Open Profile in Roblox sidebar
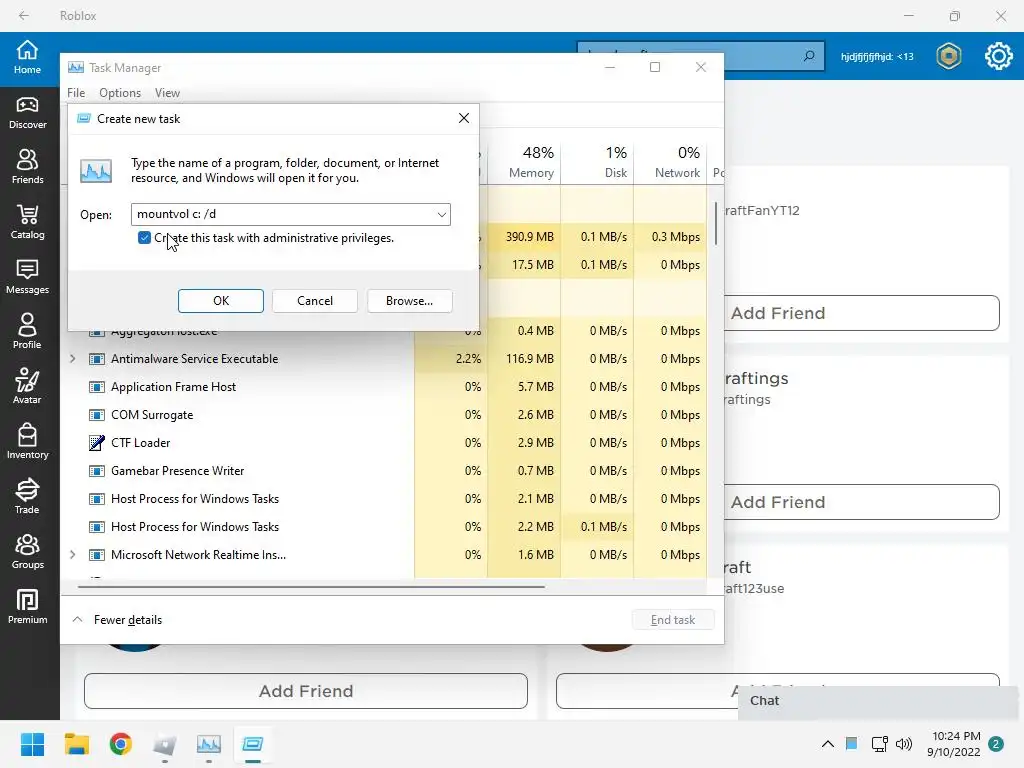 [27, 332]
